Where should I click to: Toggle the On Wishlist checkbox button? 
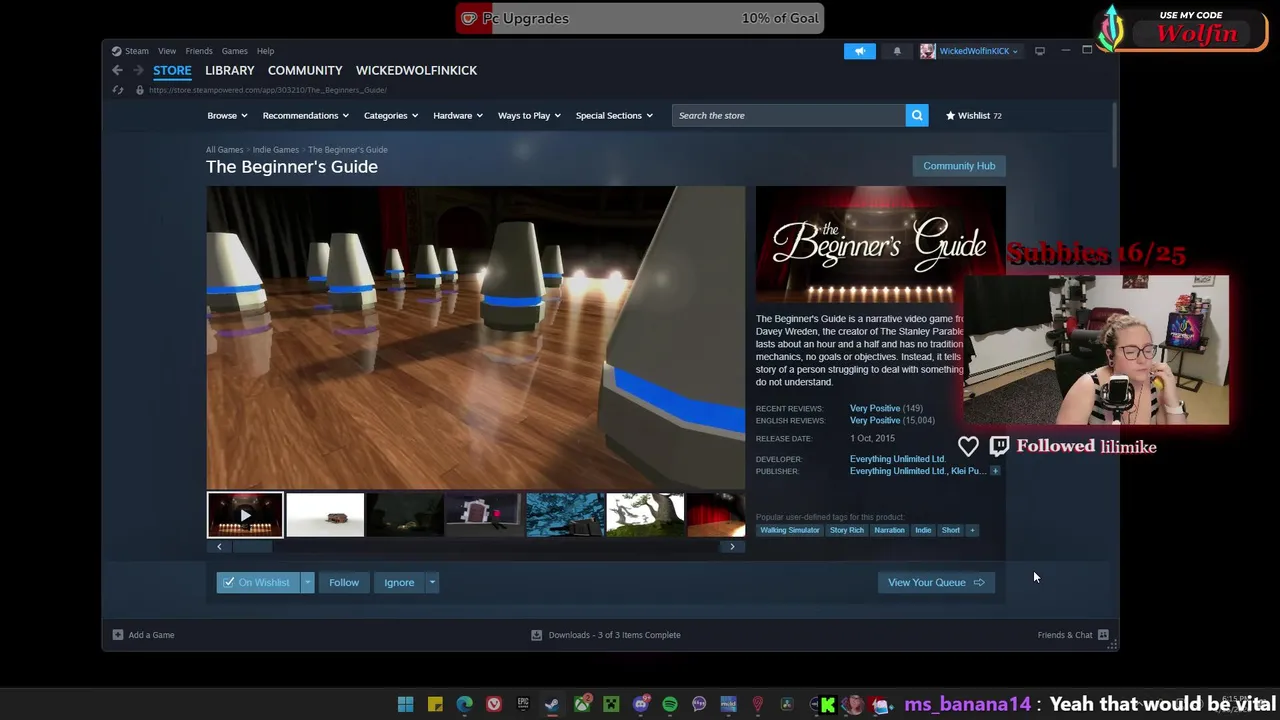[x=257, y=582]
